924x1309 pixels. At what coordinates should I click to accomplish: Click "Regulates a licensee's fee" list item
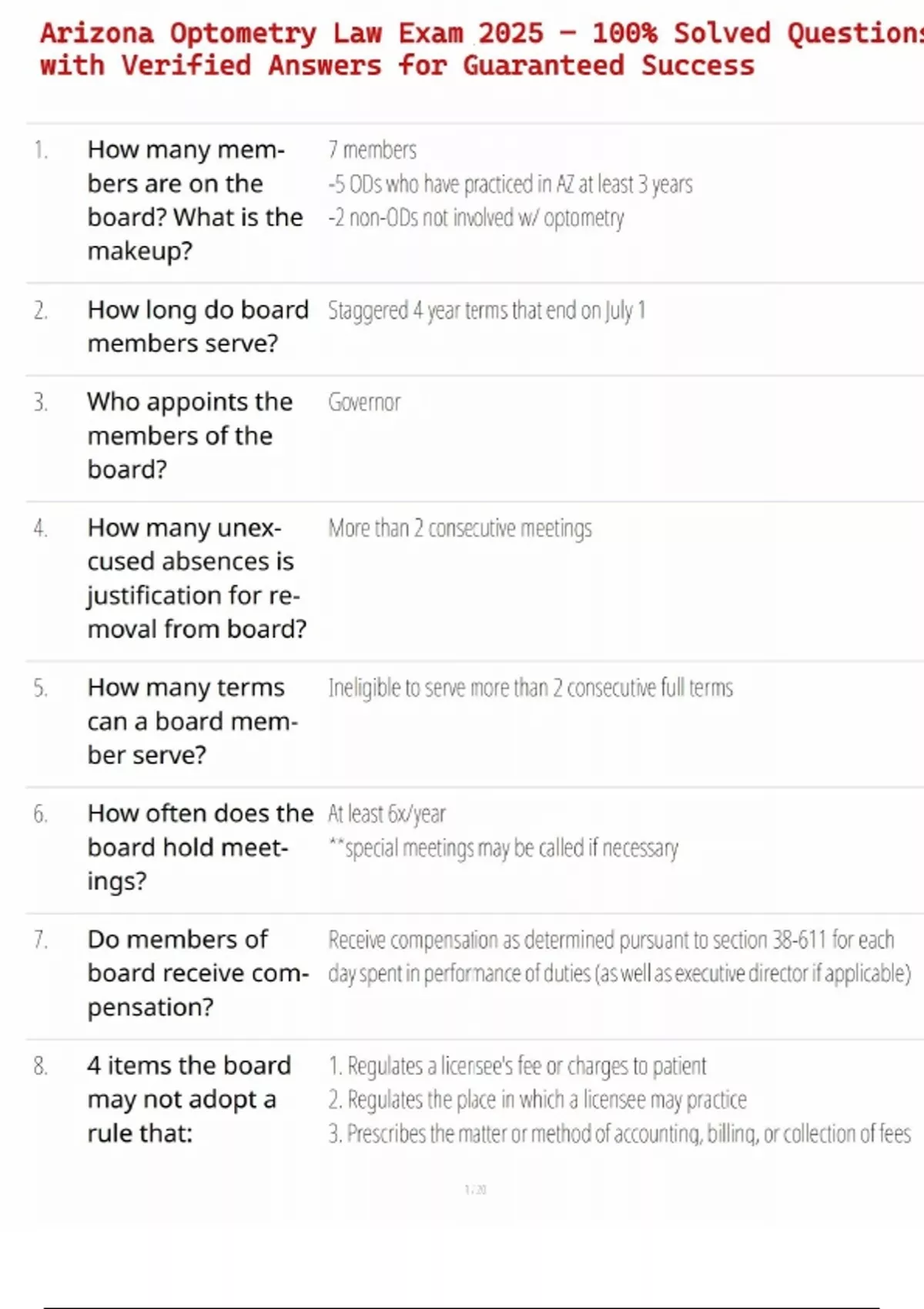[x=517, y=1066]
